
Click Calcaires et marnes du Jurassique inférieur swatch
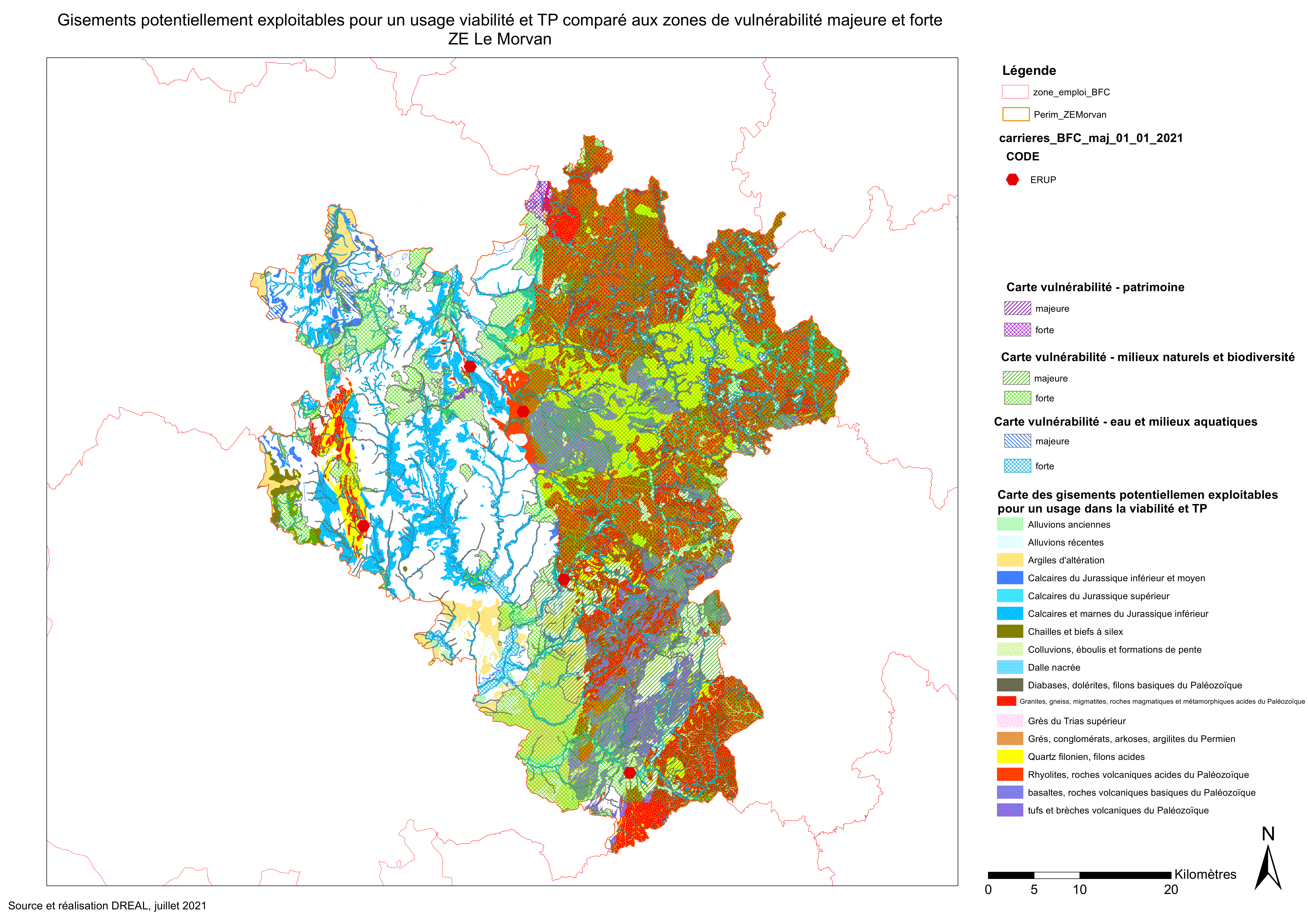(x=1010, y=613)
